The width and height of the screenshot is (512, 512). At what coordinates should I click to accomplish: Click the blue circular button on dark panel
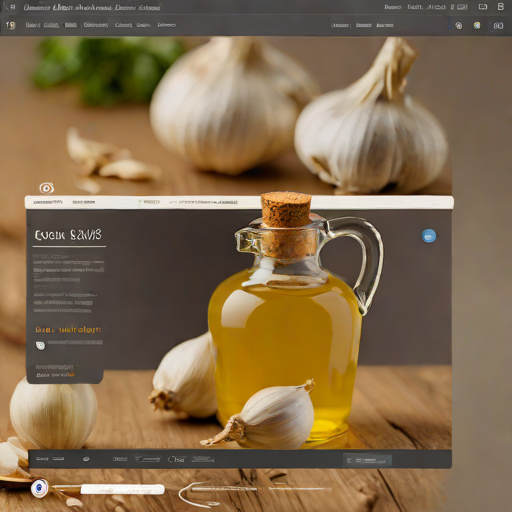(x=429, y=236)
